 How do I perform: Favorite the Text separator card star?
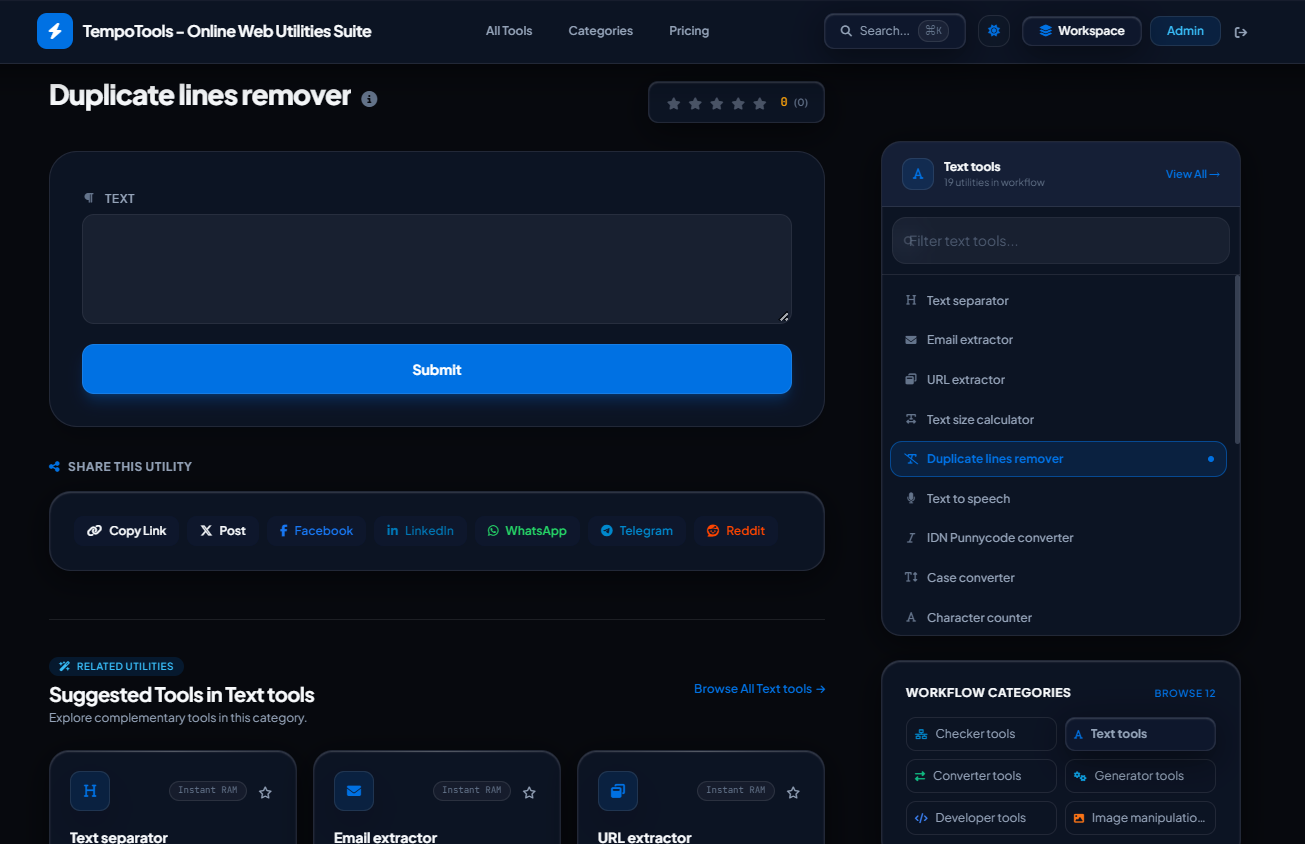pos(265,792)
